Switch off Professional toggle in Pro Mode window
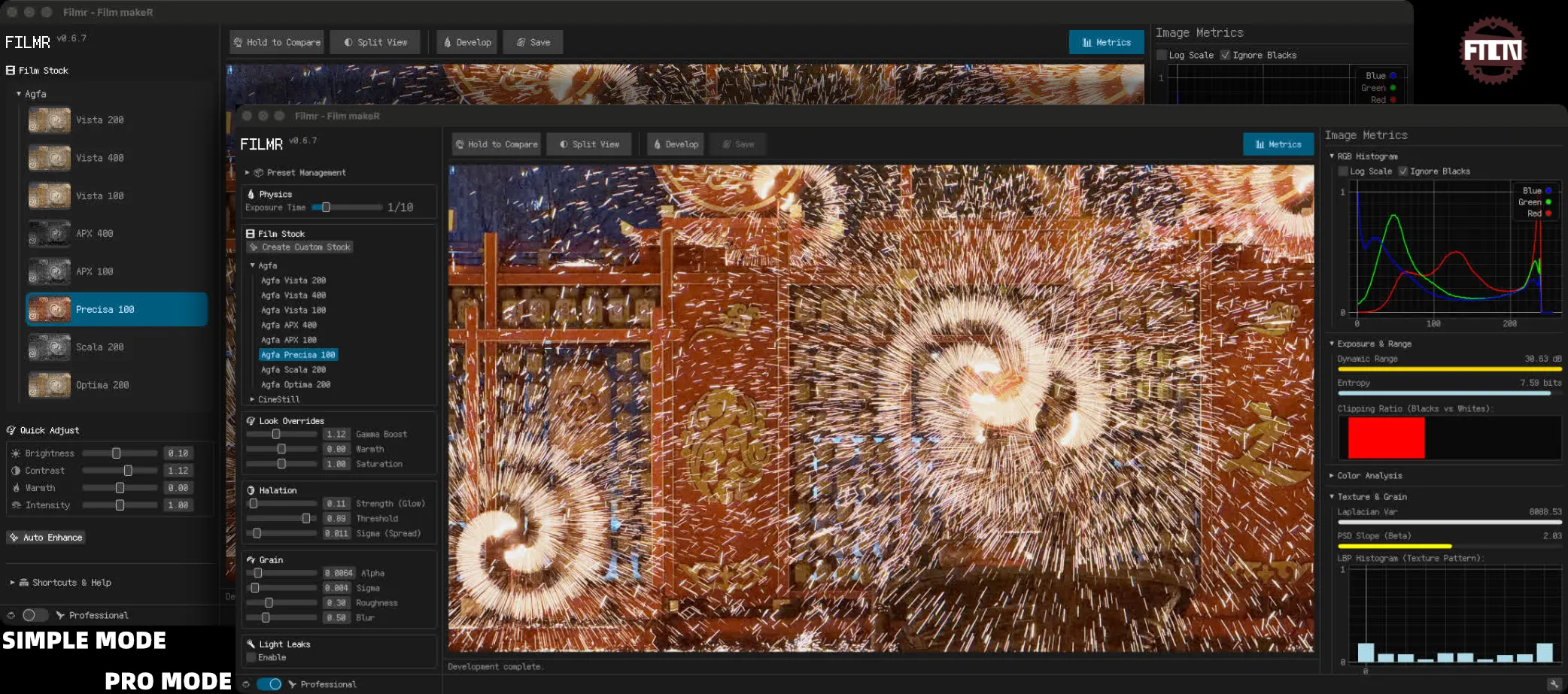The height and width of the screenshot is (694, 1568). click(x=269, y=684)
